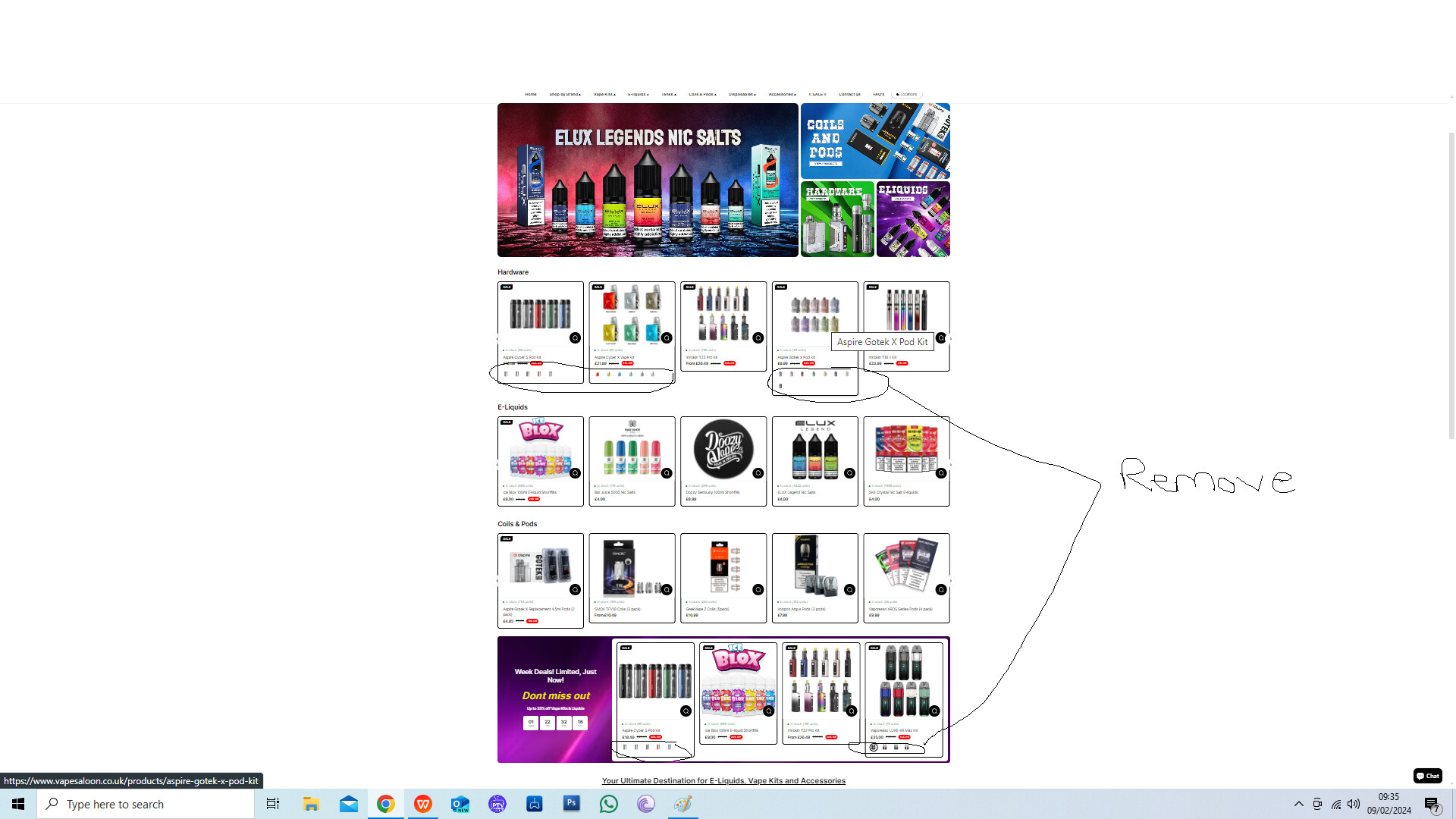Open the Mail app from the taskbar

pyautogui.click(x=348, y=804)
